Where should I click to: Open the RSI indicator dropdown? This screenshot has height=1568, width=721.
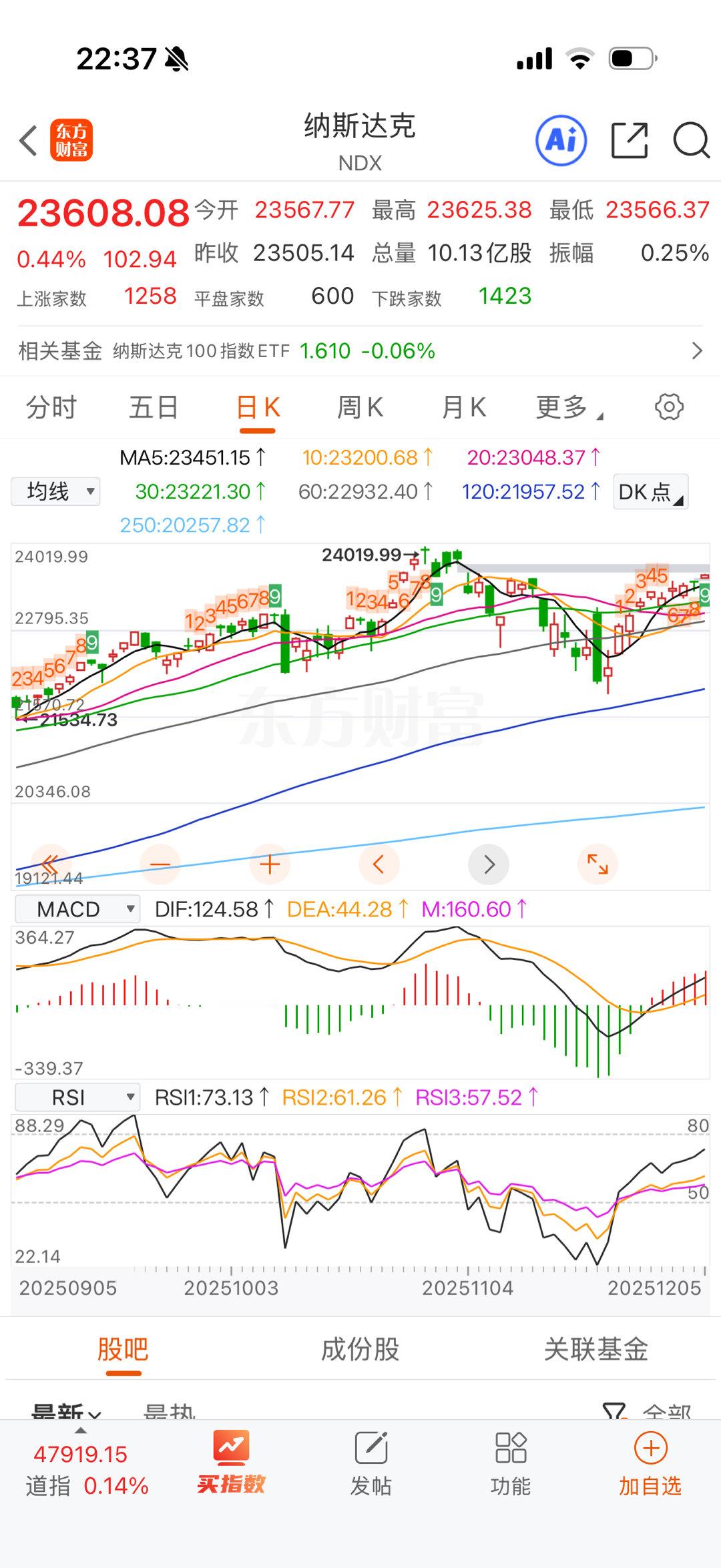pos(77,1097)
